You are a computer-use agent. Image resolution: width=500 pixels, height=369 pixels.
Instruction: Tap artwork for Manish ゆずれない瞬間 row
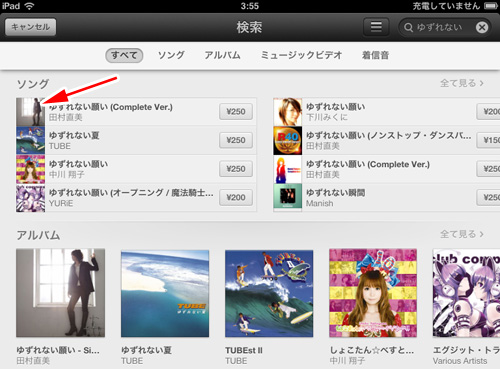click(x=288, y=198)
